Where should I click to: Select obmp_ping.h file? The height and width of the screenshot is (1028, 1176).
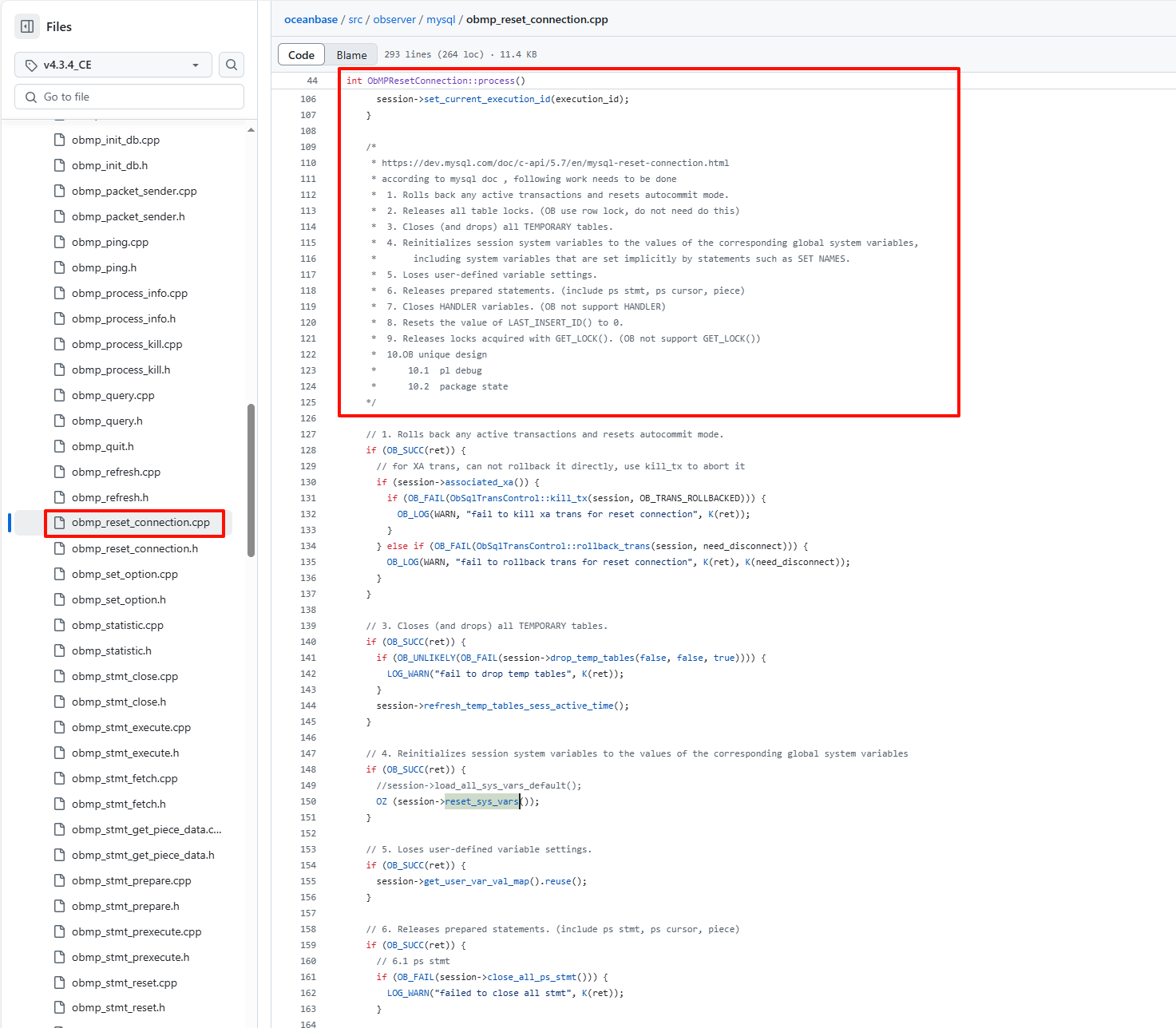pyautogui.click(x=104, y=267)
